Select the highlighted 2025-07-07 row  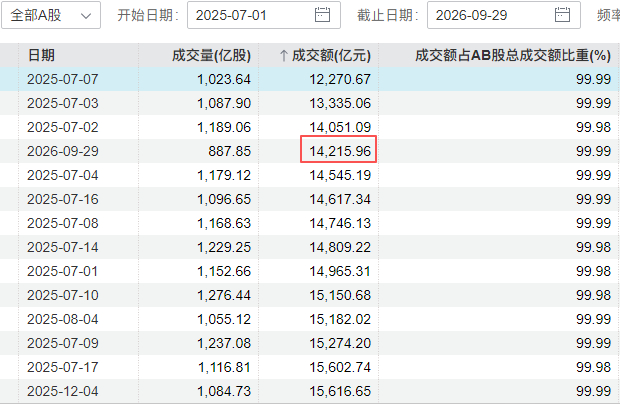point(310,79)
